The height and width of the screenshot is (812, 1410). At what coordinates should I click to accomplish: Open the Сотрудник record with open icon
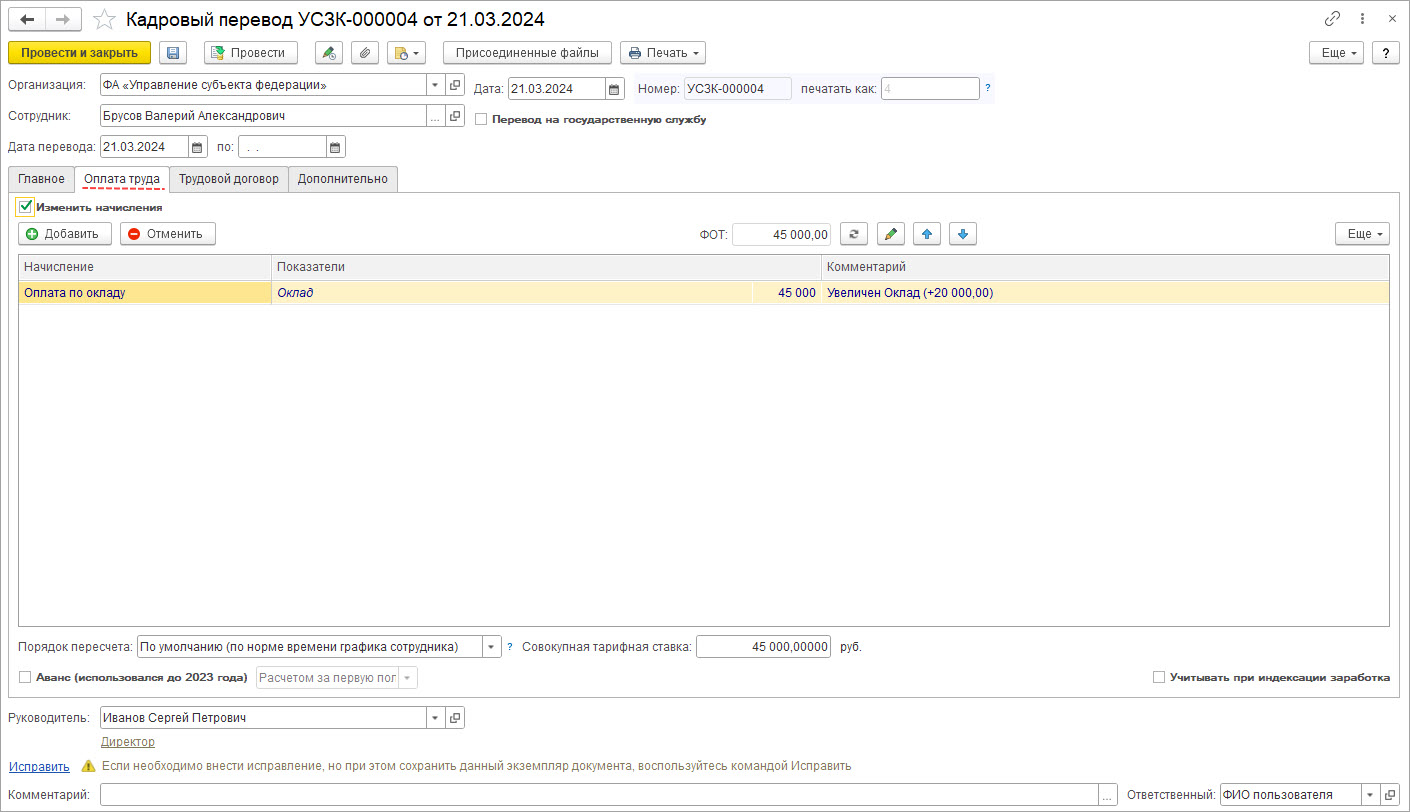pos(455,116)
